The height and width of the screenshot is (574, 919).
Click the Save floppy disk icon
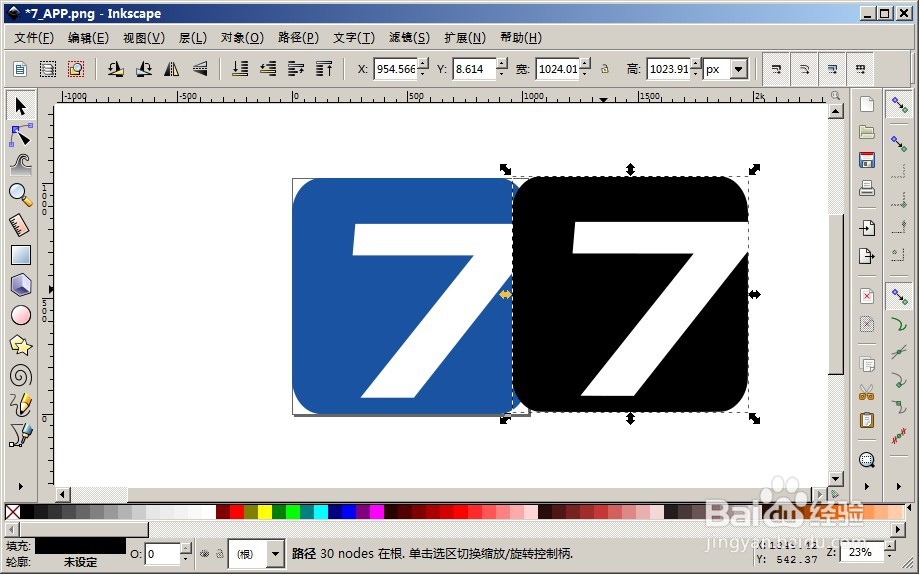(867, 160)
